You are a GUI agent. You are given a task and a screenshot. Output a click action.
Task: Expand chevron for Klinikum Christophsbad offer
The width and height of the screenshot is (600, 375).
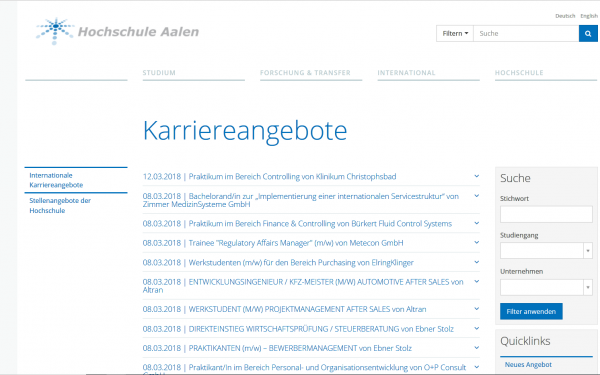coord(476,176)
